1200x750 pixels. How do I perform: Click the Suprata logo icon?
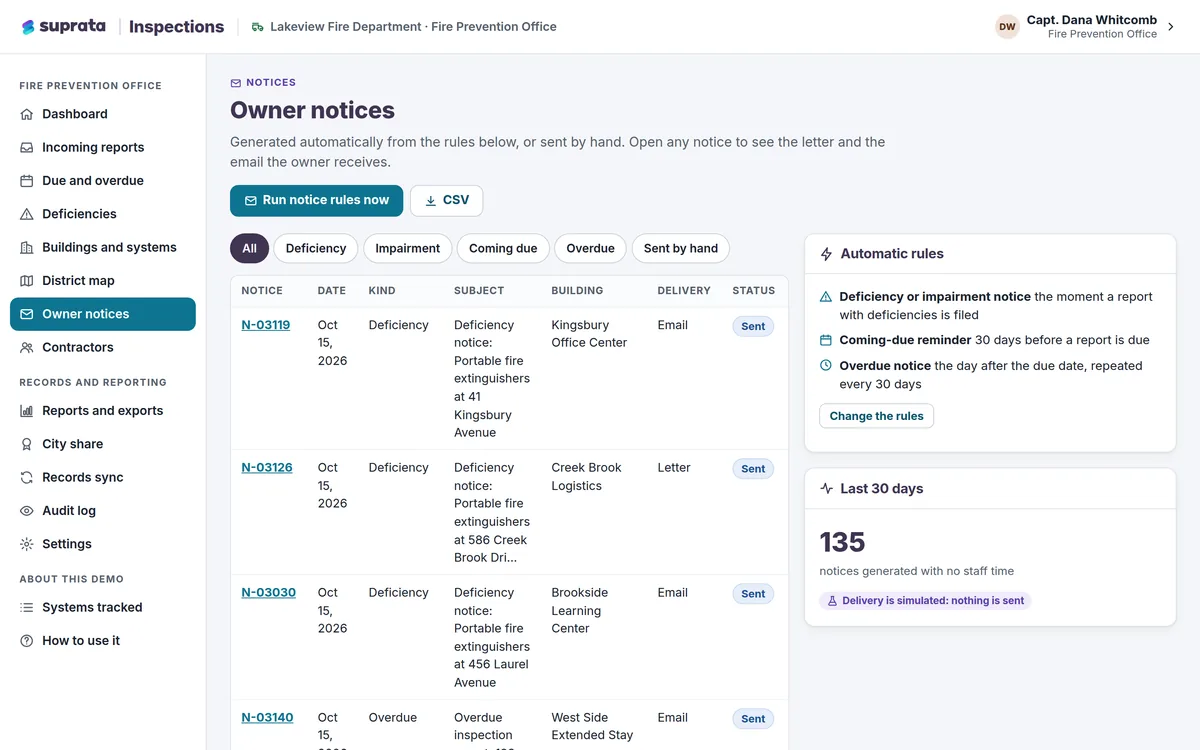pos(28,27)
